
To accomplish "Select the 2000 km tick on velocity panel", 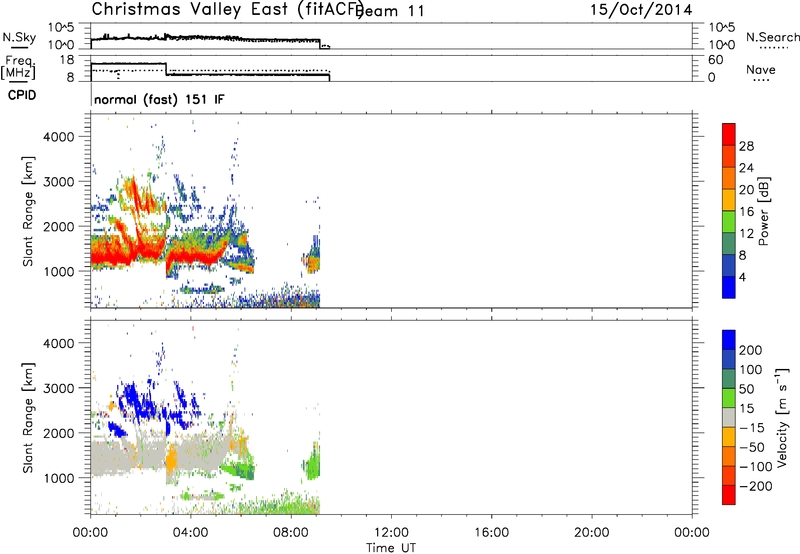I will (59, 433).
